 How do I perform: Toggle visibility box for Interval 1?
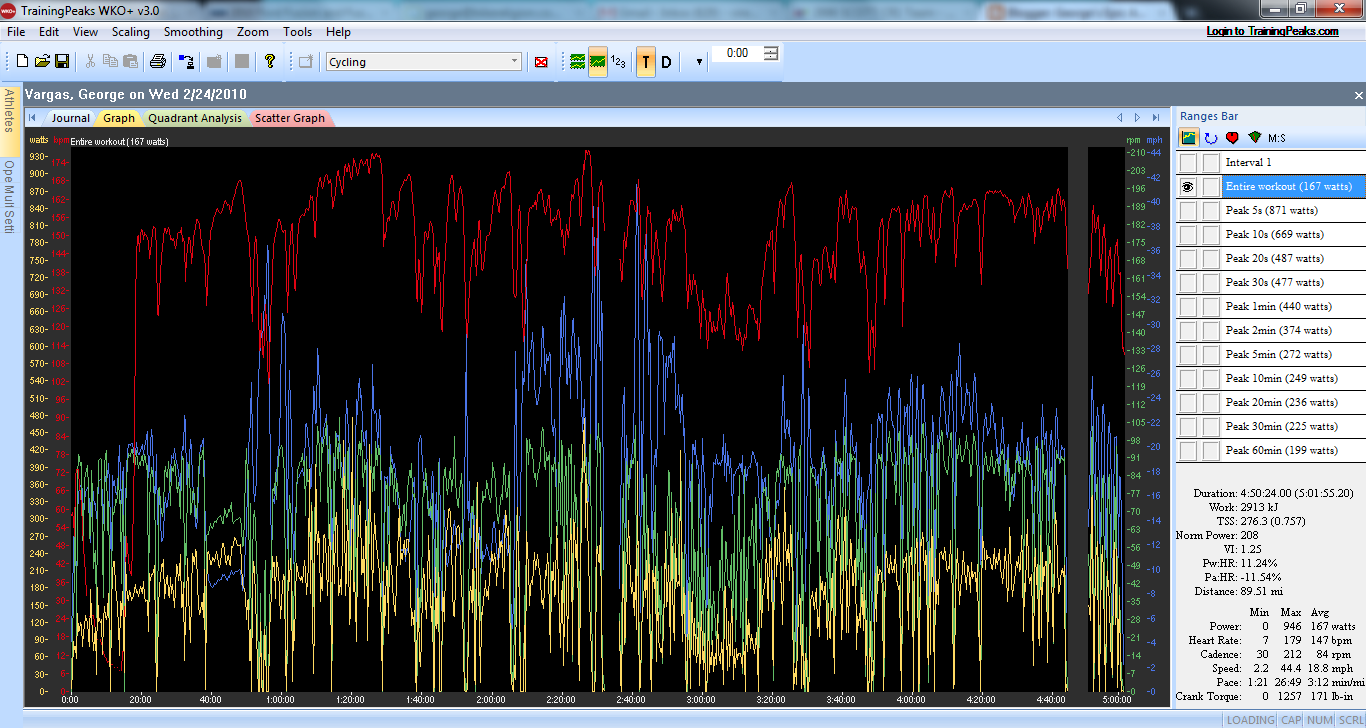[1187, 163]
